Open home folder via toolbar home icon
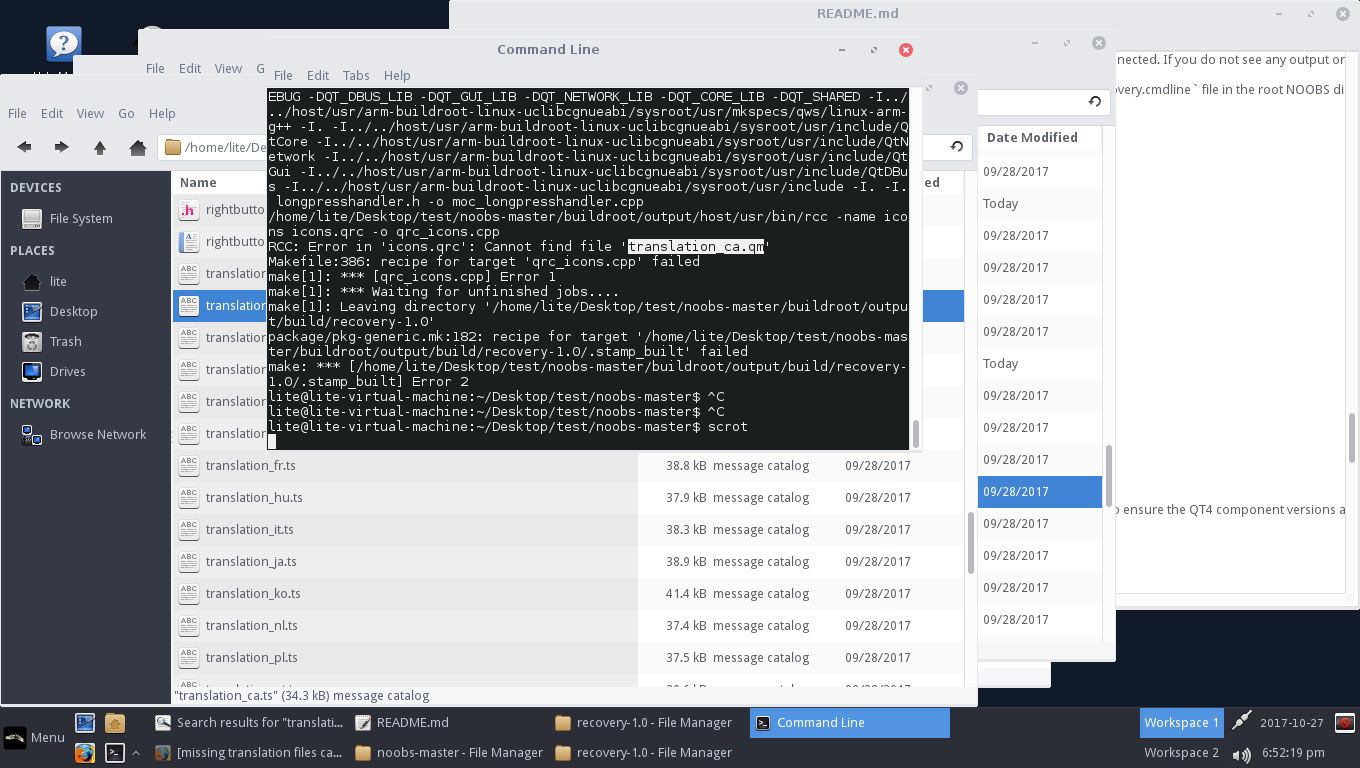 coord(137,147)
